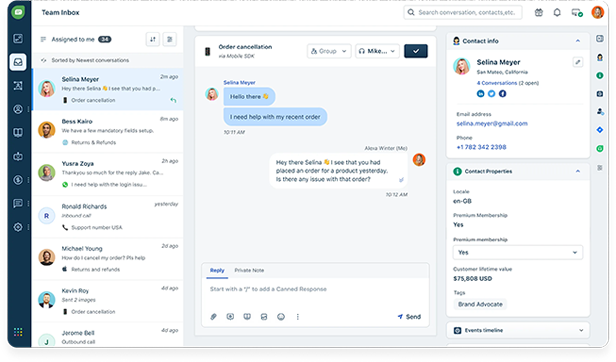
Task: Collapse the Contact info panel
Action: click(578, 41)
